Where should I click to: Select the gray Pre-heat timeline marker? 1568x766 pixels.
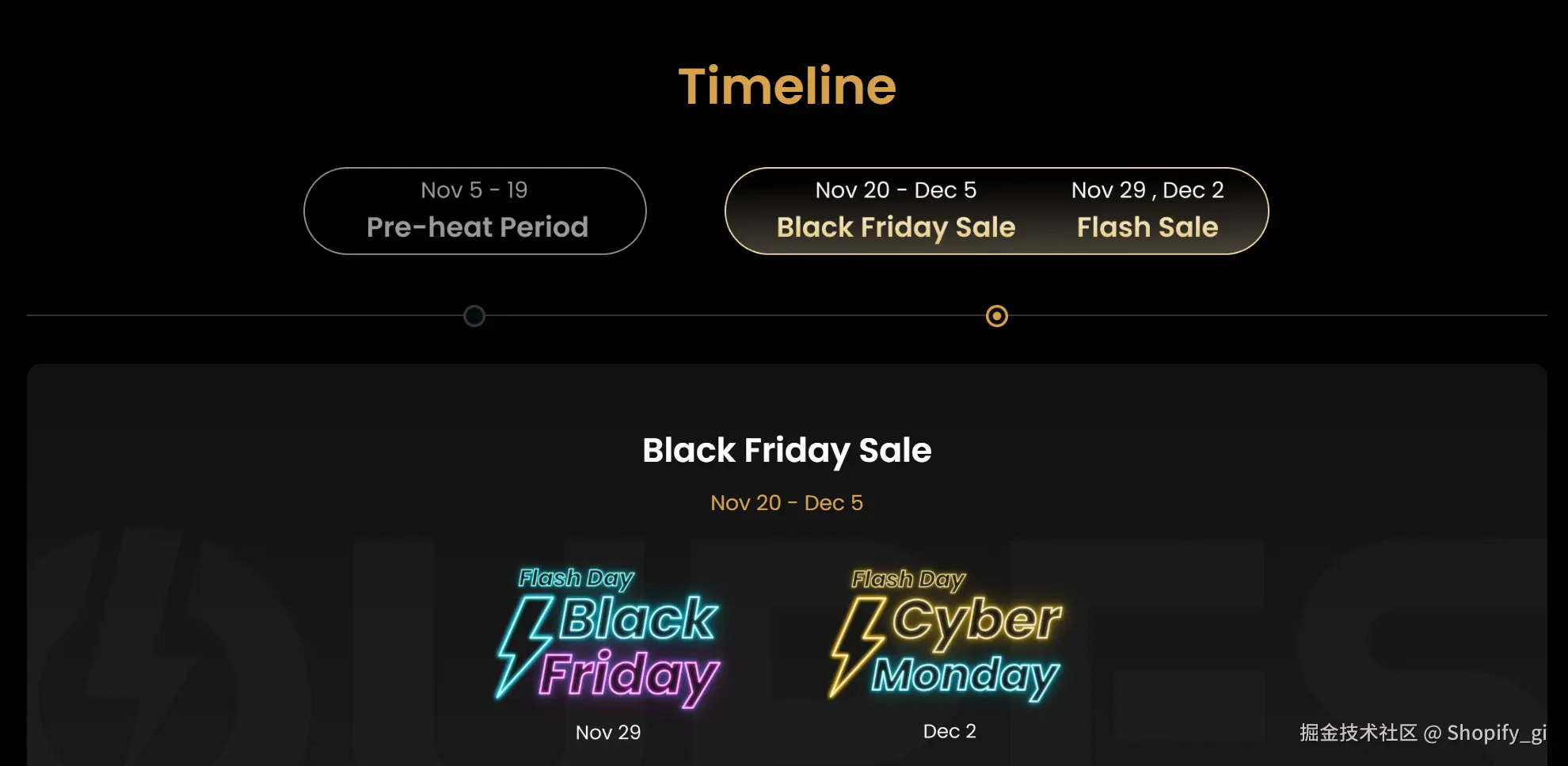[x=474, y=316]
